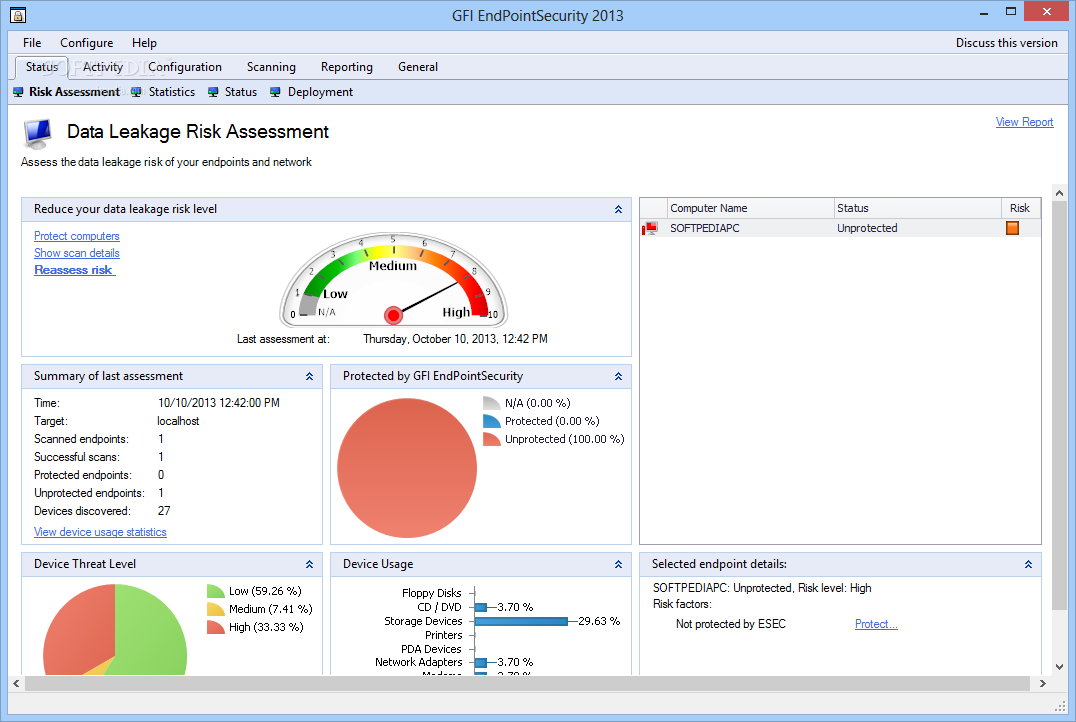Open the Deployment sub-view
This screenshot has width=1076, height=722.
coord(320,92)
